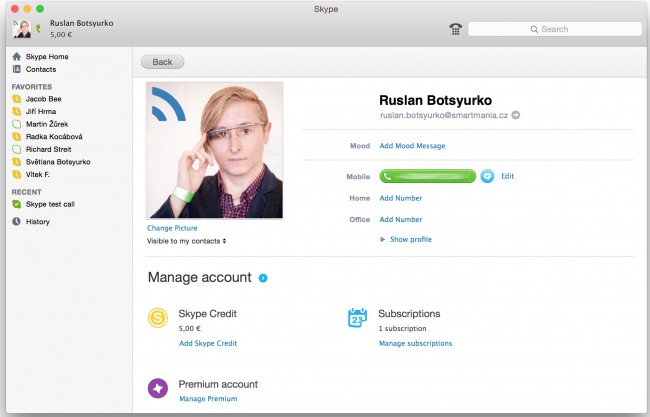
Task: Click the Manage subscriptions link
Action: point(415,343)
